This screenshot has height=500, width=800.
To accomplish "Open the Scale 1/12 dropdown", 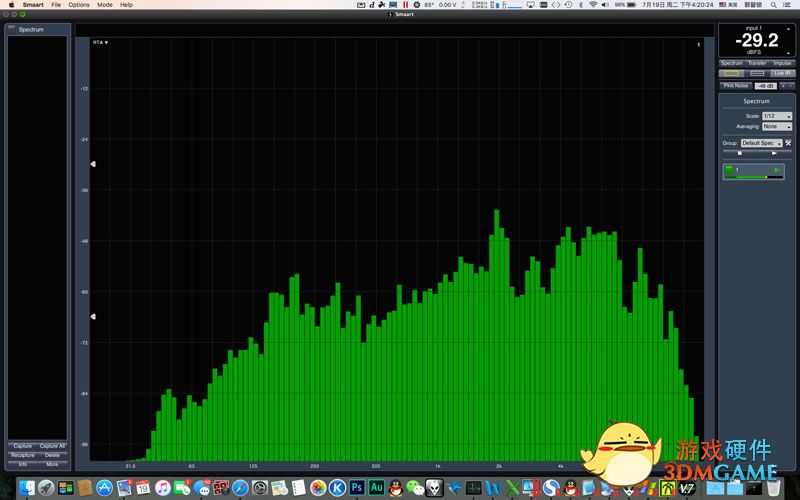I will pos(776,116).
